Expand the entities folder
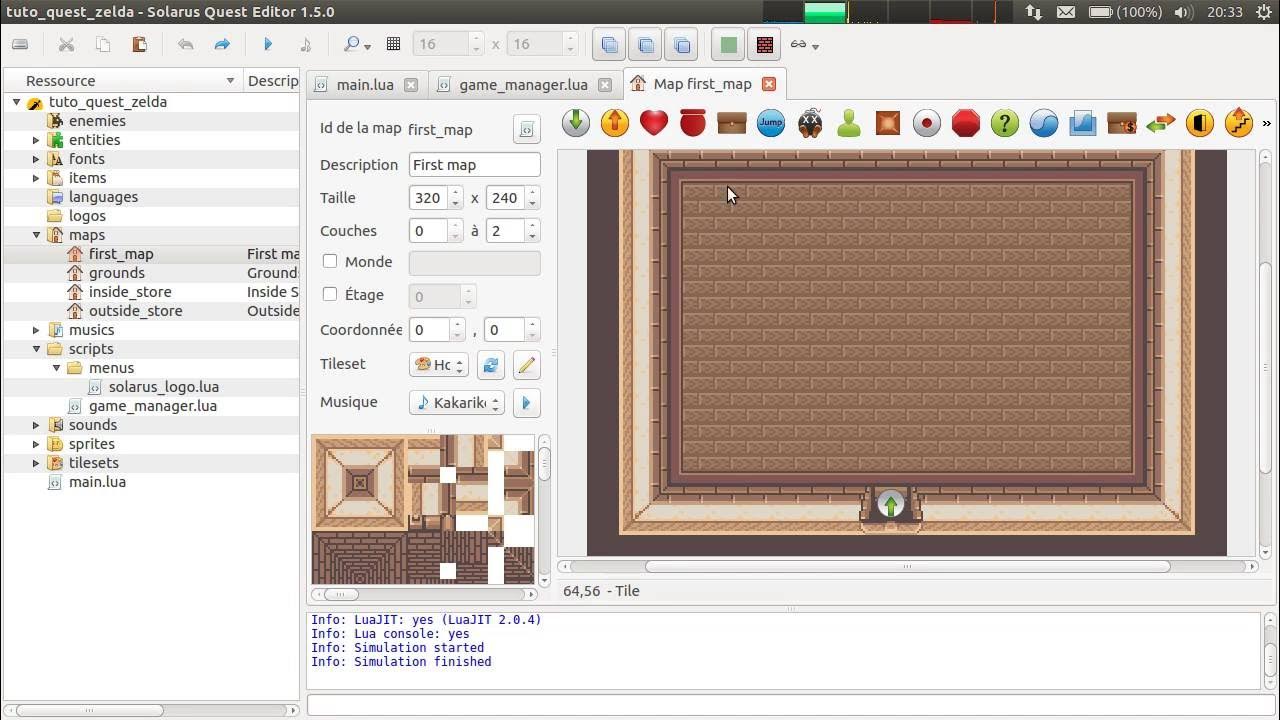This screenshot has height=720, width=1280. coord(36,140)
